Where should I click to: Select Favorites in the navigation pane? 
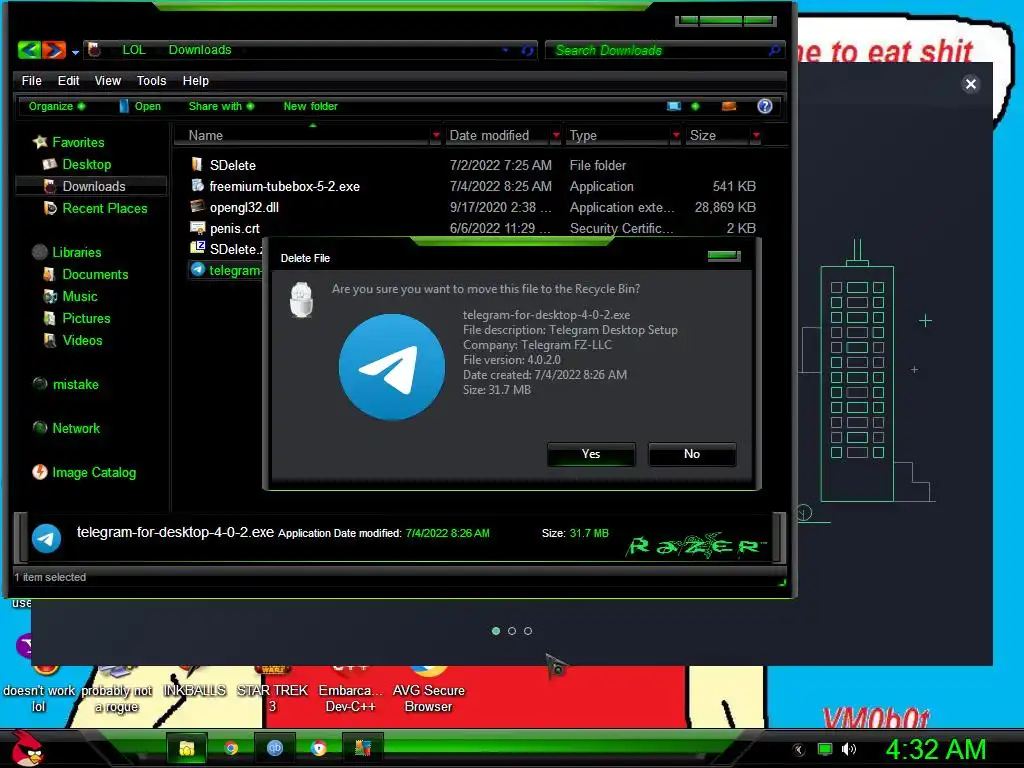78,142
